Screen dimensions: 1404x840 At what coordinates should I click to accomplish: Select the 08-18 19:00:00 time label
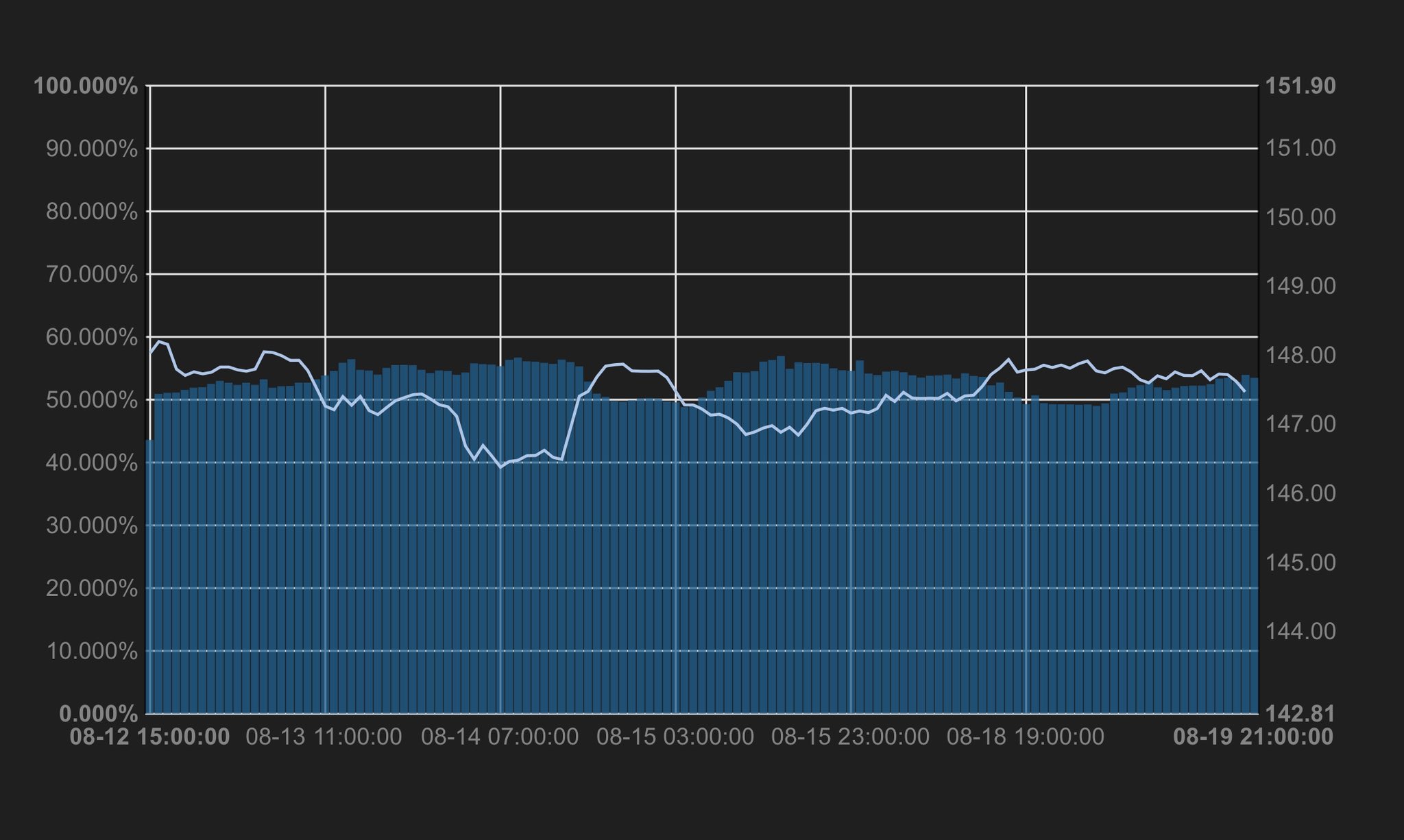pyautogui.click(x=1025, y=737)
